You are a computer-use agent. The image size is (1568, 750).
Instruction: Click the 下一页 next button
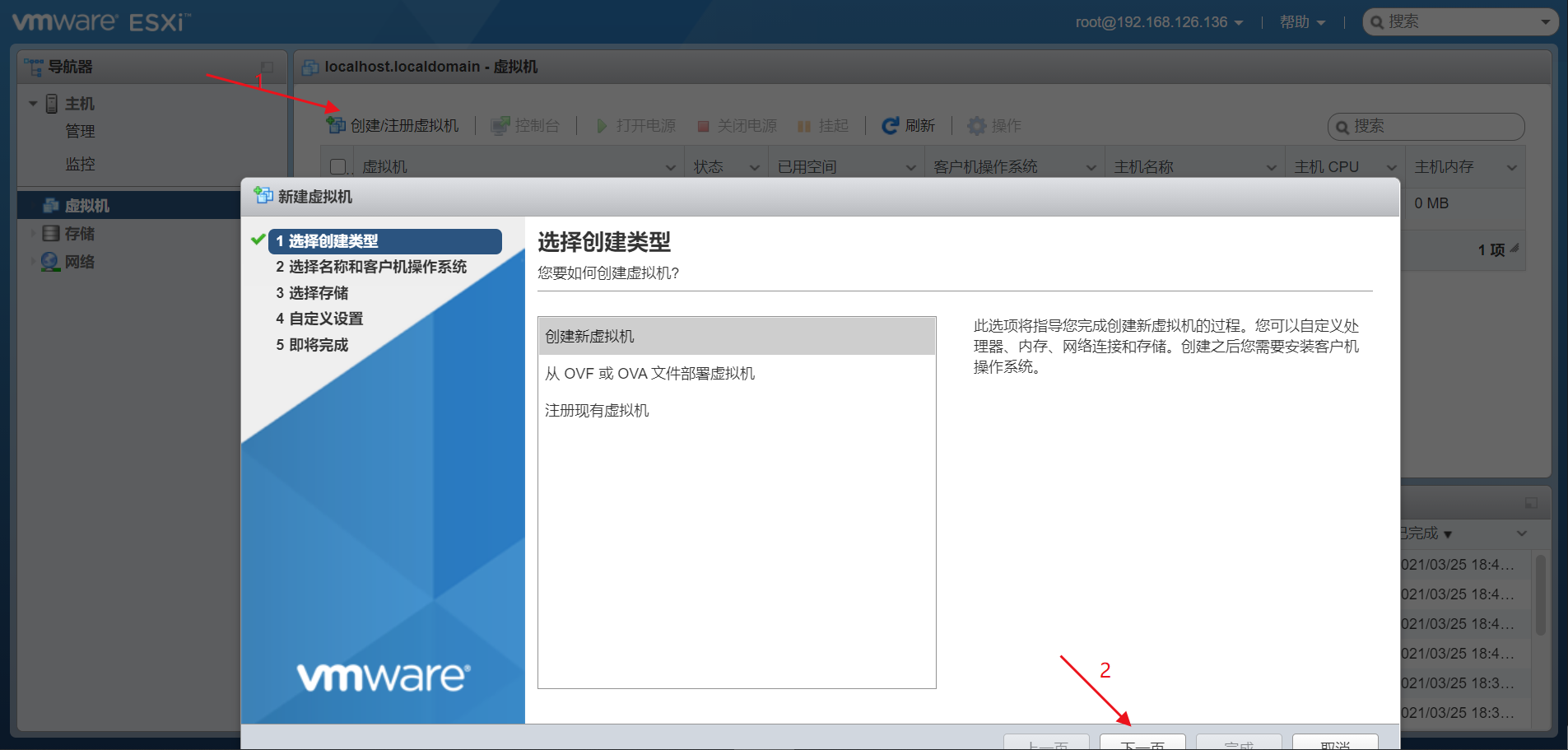(1142, 742)
